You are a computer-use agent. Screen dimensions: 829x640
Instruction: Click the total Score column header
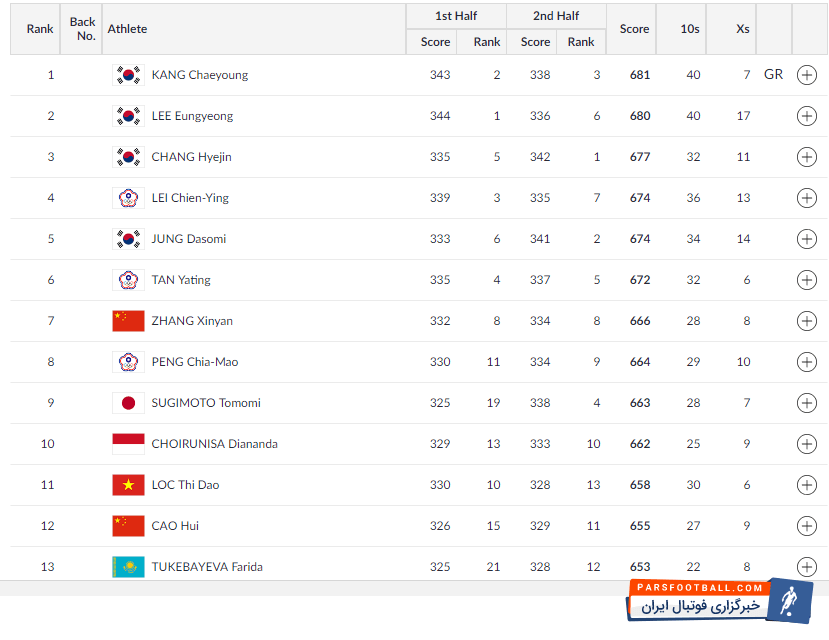point(634,29)
